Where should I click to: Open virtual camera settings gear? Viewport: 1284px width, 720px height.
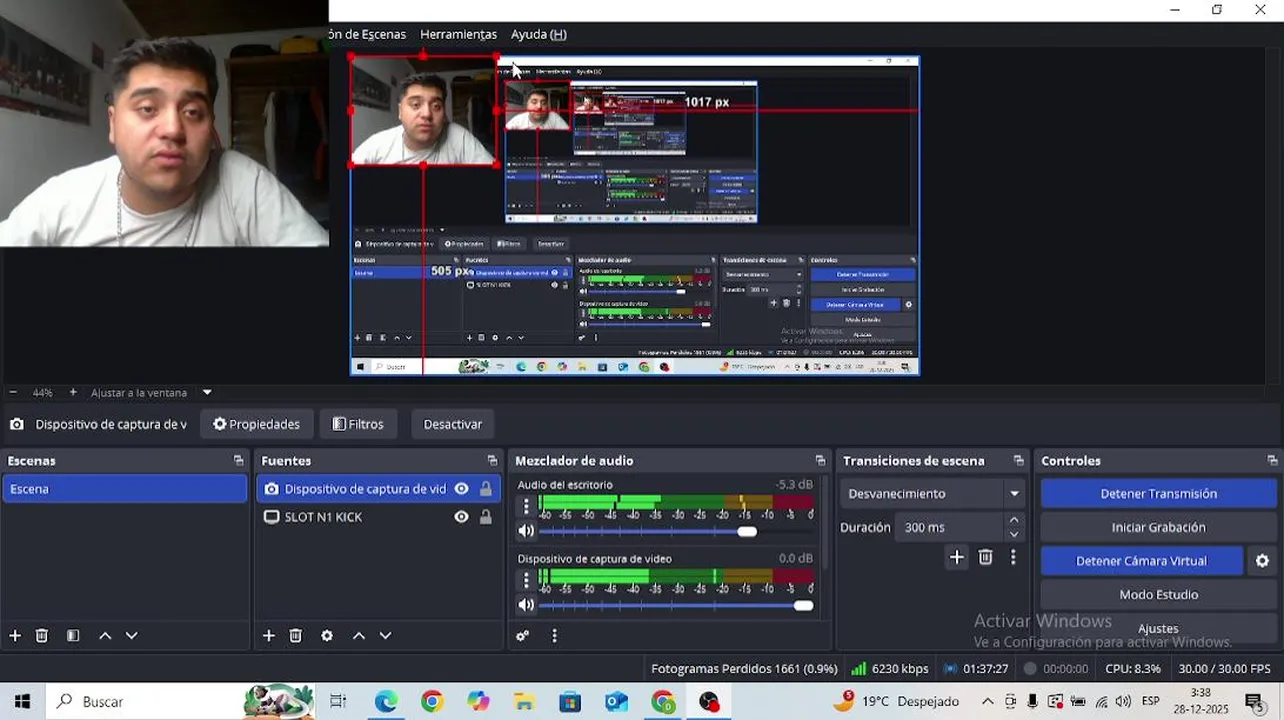click(1262, 561)
